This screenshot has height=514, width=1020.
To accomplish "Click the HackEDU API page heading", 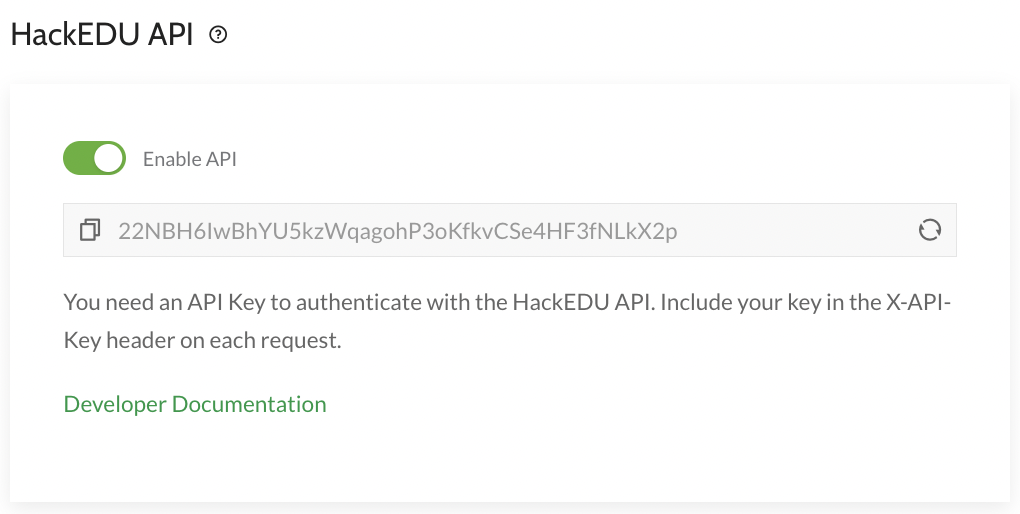I will coord(102,35).
